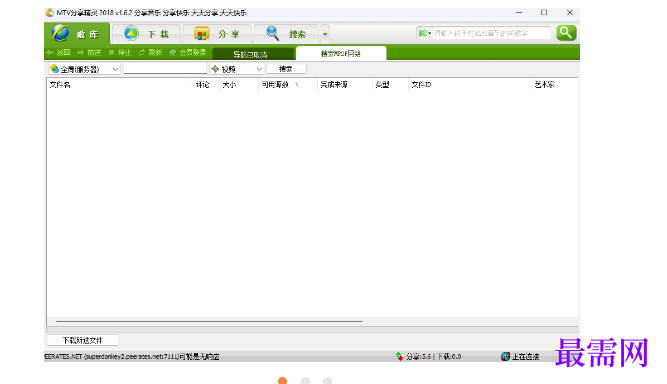The height and width of the screenshot is (384, 667).
Task: Click server status text superdonkey2.peerates.net
Action: [x=132, y=356]
